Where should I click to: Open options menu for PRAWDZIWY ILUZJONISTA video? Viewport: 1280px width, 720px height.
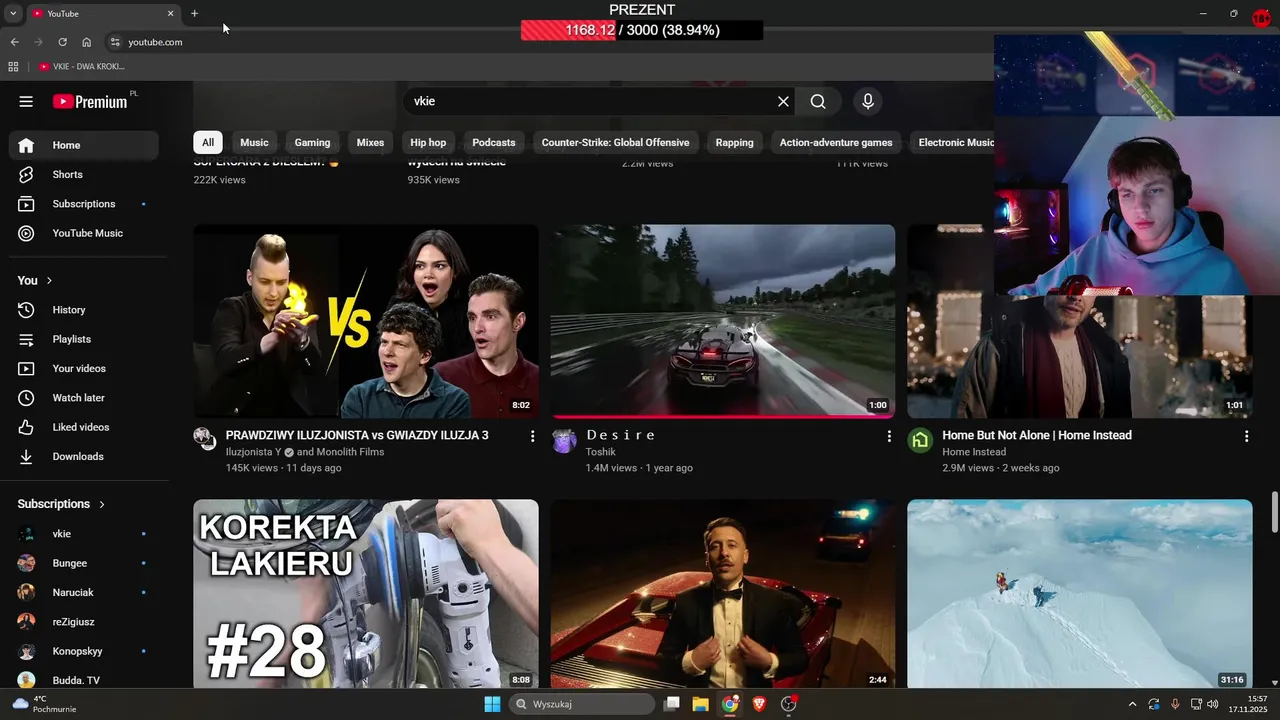point(532,436)
